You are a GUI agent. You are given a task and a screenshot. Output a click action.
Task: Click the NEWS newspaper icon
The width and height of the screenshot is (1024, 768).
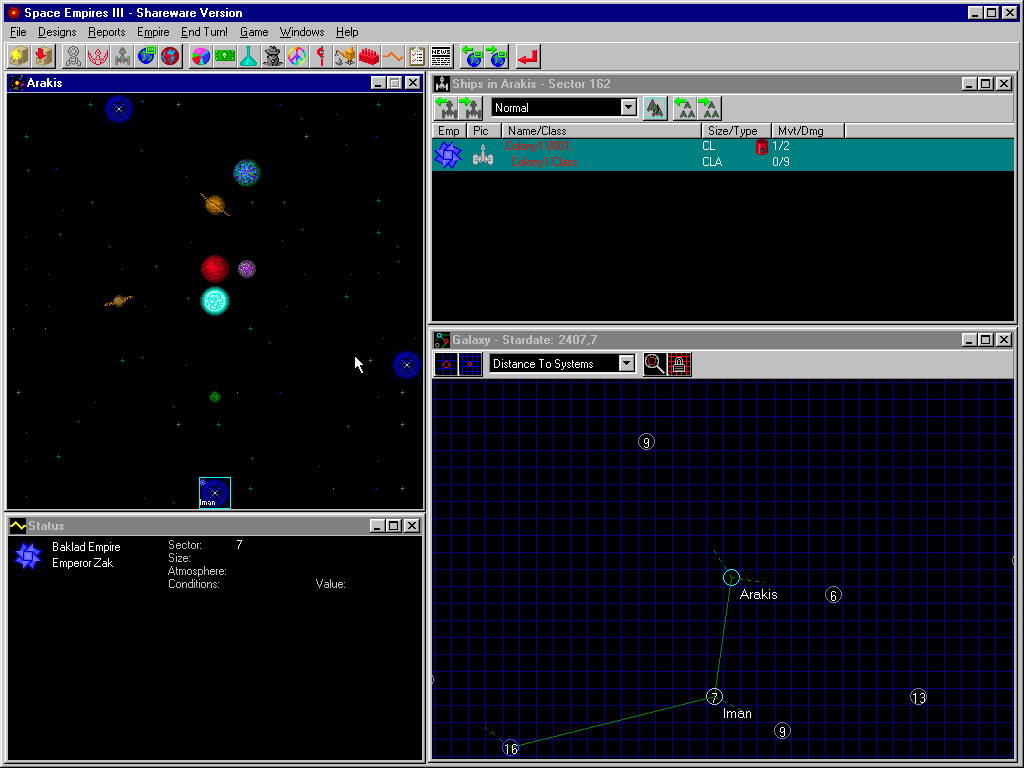[441, 56]
